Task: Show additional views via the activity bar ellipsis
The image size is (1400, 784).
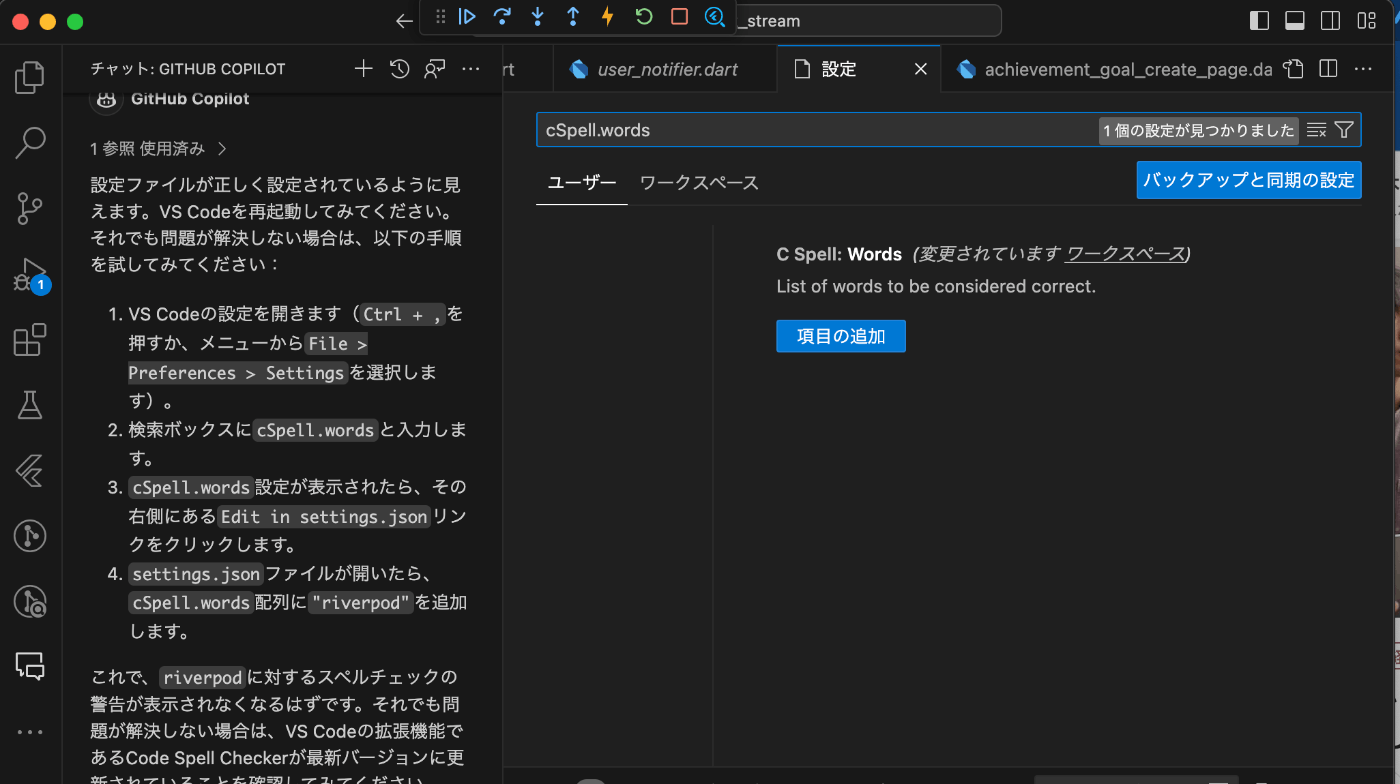Action: [x=30, y=732]
